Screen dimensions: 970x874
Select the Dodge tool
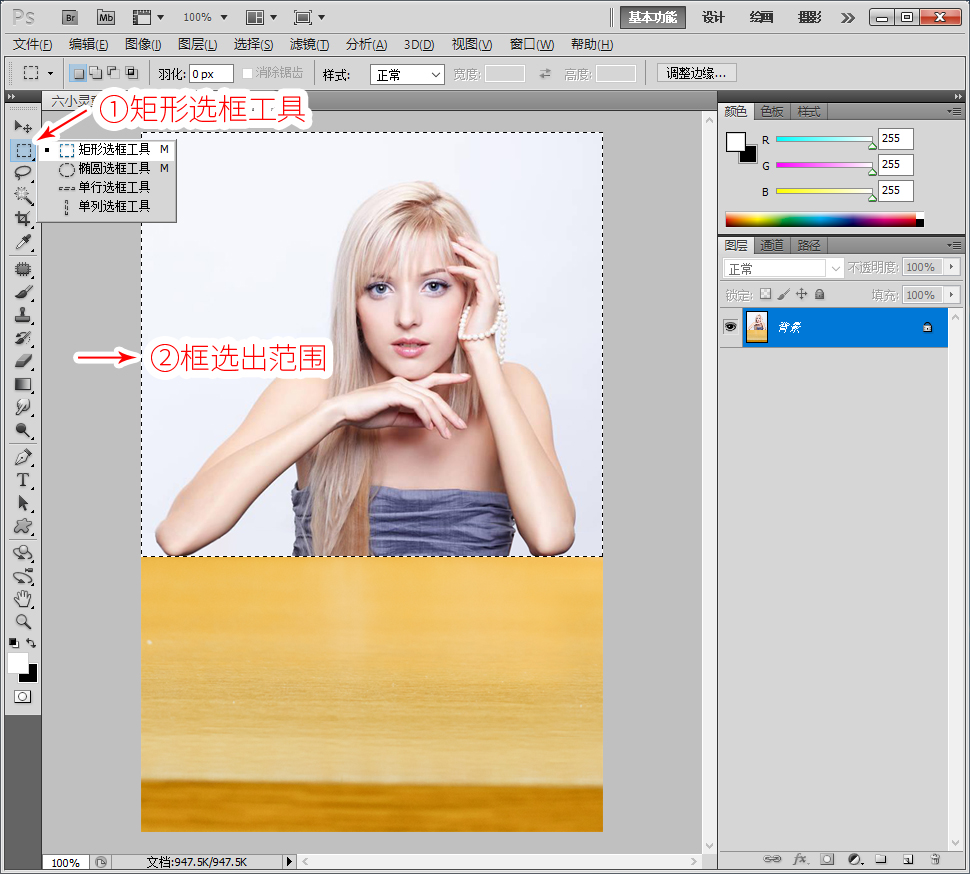23,430
